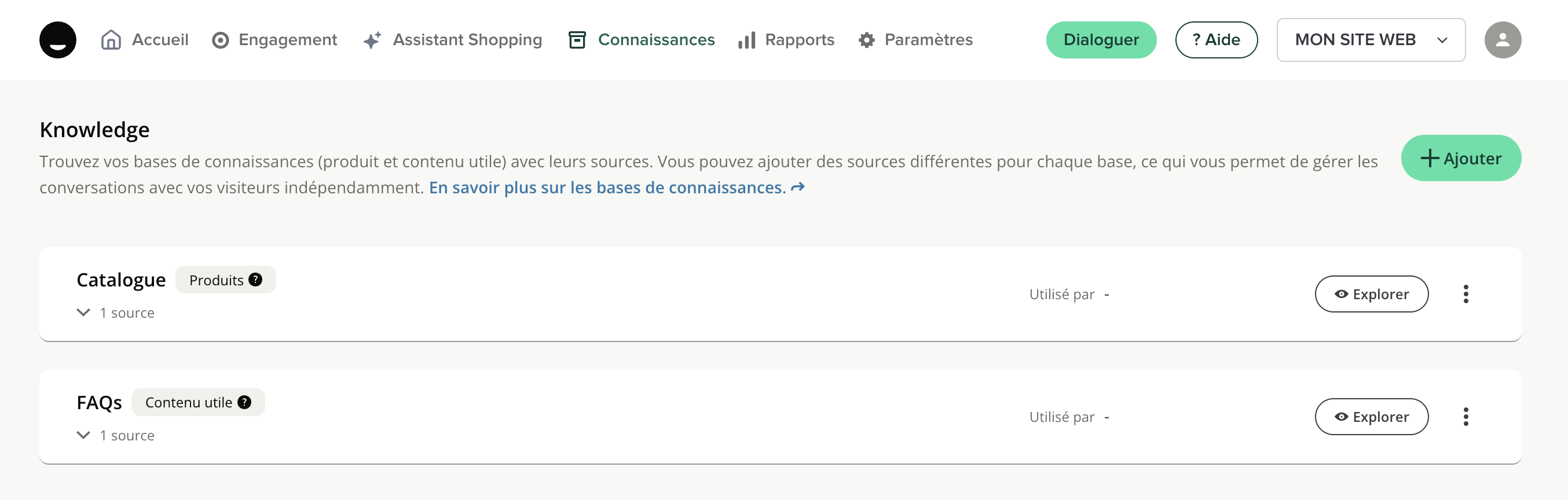Expand the Catalogue 1 source chevron
This screenshot has height=500, width=1568.
[x=83, y=312]
